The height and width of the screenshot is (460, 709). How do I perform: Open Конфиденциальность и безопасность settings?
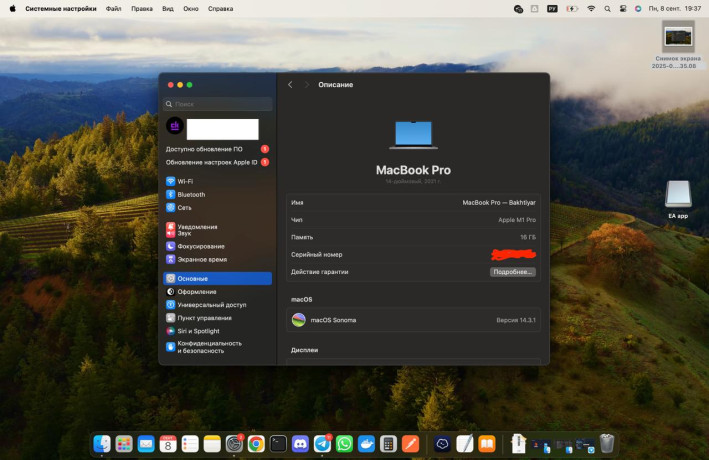click(218, 347)
